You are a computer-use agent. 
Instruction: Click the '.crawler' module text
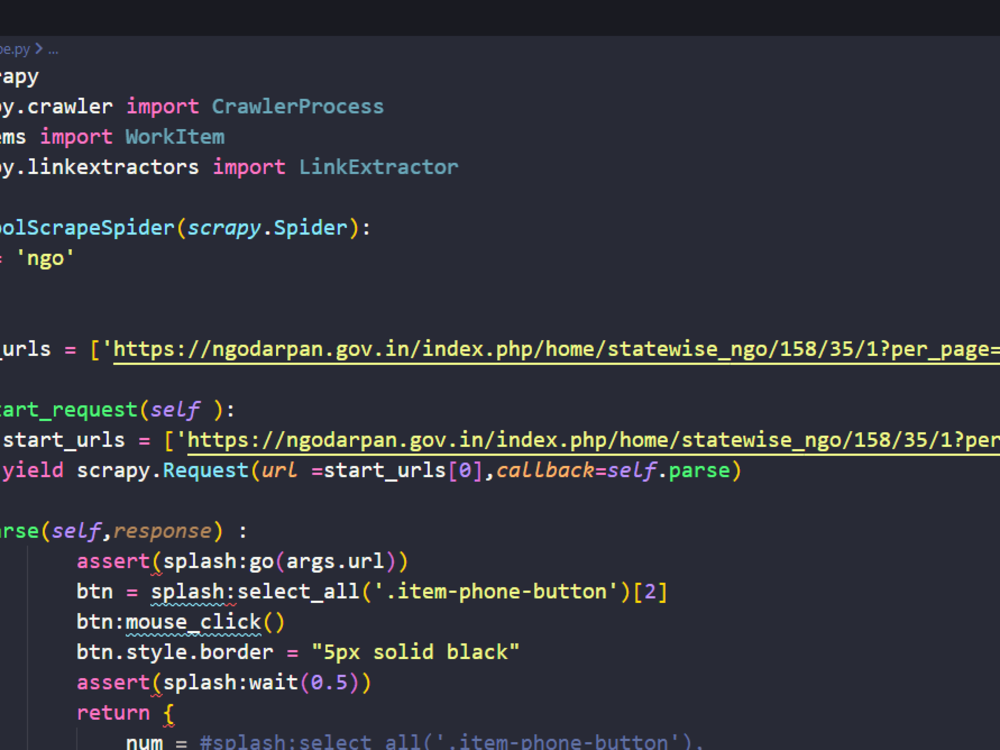tap(64, 107)
